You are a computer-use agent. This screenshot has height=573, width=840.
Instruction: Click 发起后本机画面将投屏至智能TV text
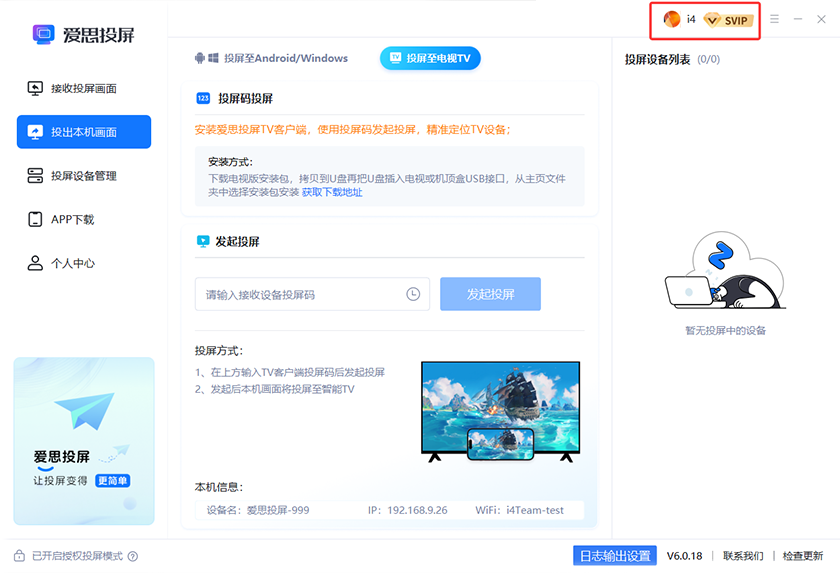(x=282, y=389)
